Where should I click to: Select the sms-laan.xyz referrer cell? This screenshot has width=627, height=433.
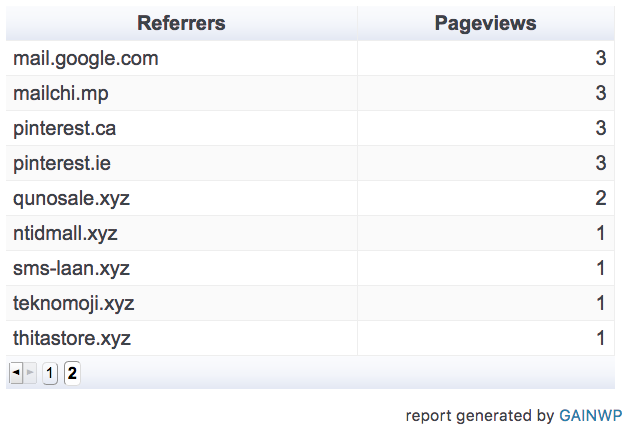click(71, 268)
